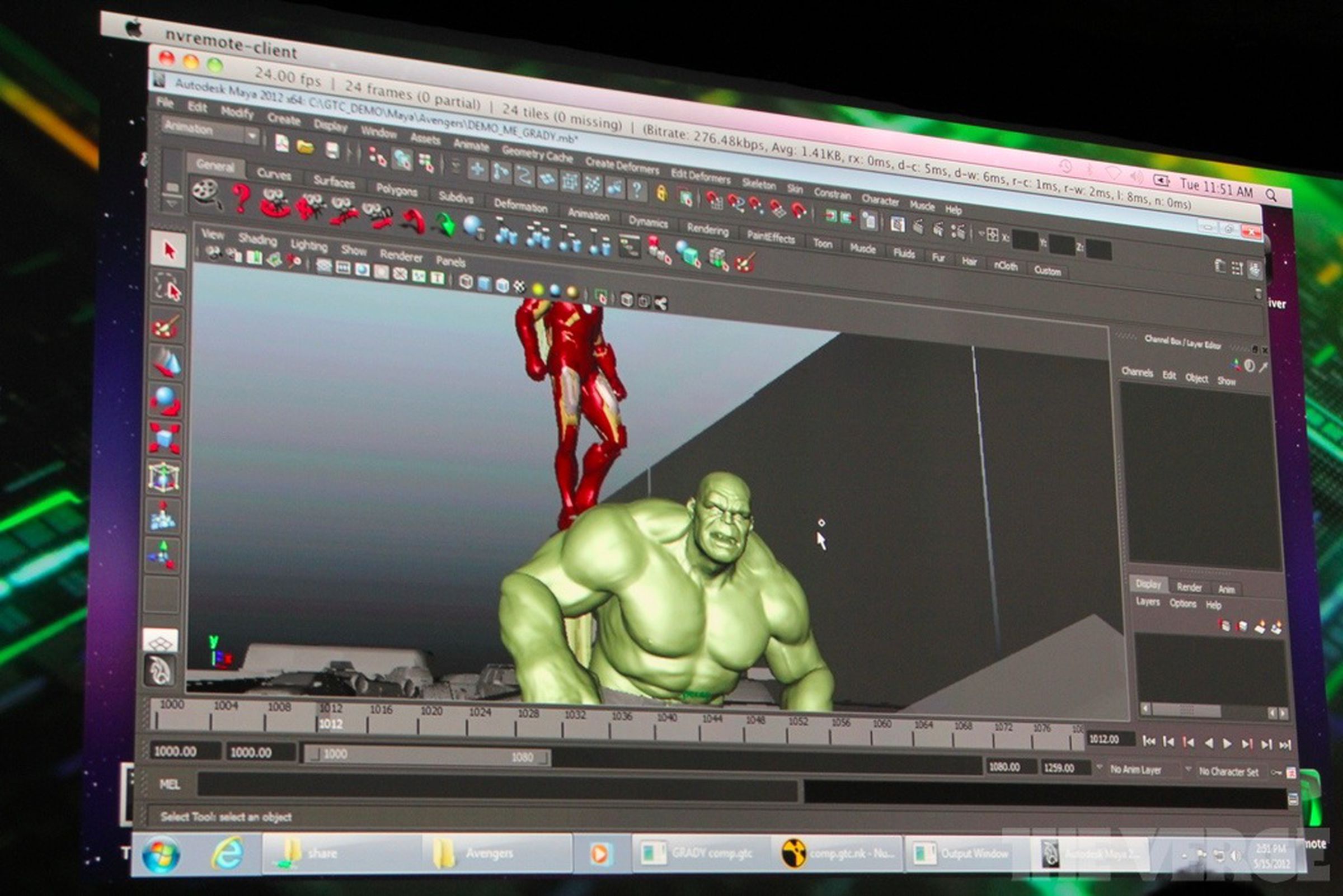This screenshot has height=896, width=1343.
Task: Activate the Rotate tool
Action: (166, 401)
